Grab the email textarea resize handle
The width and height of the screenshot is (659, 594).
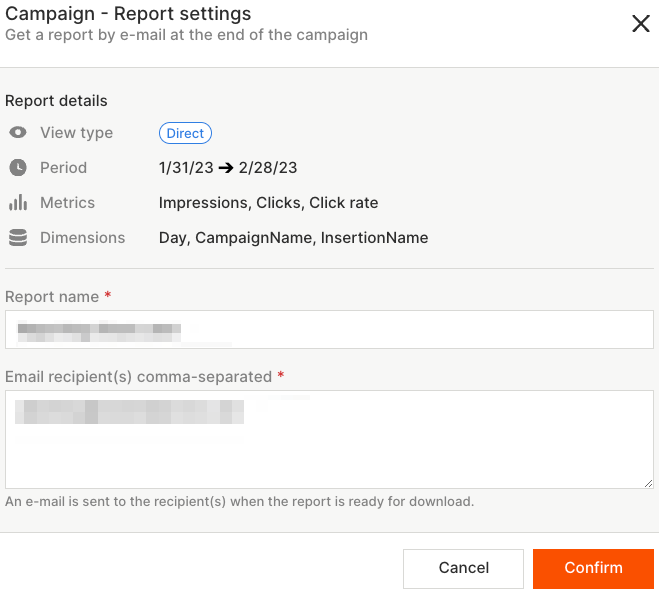[x=648, y=483]
